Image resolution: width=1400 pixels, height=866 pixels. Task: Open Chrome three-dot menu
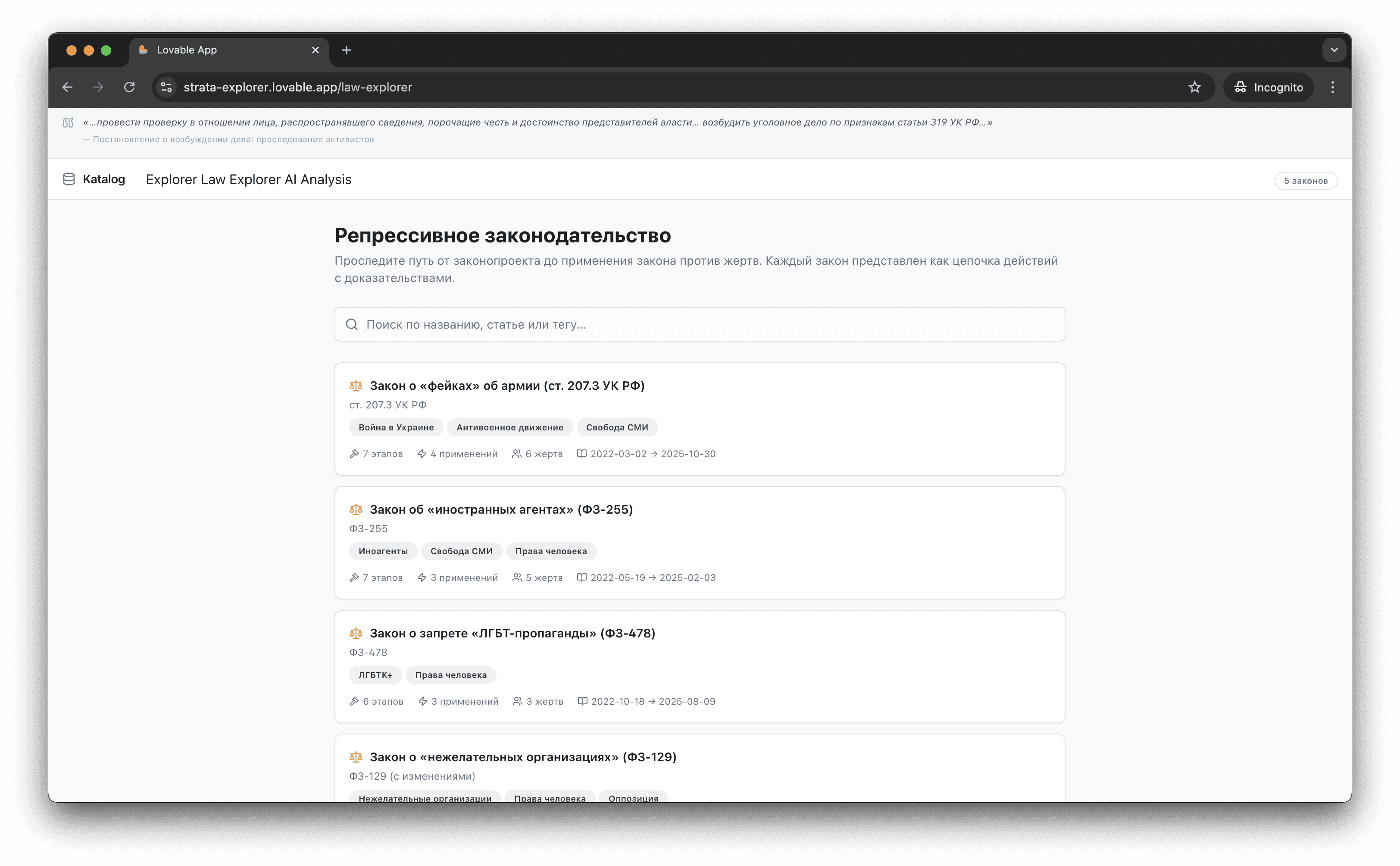pos(1332,87)
